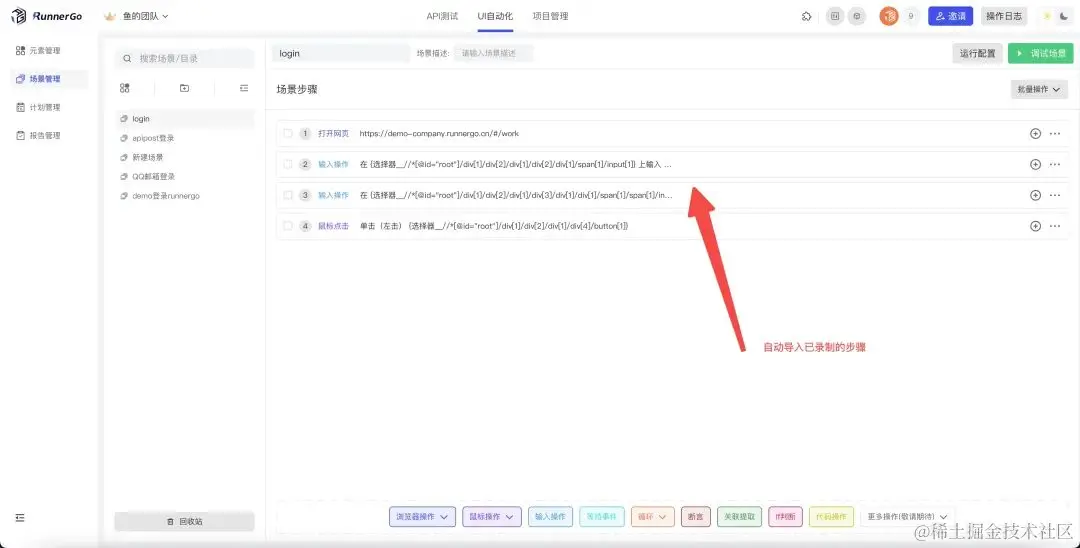Viewport: 1080px width, 548px height.
Task: Switch to the API测试 tab
Action: click(442, 17)
